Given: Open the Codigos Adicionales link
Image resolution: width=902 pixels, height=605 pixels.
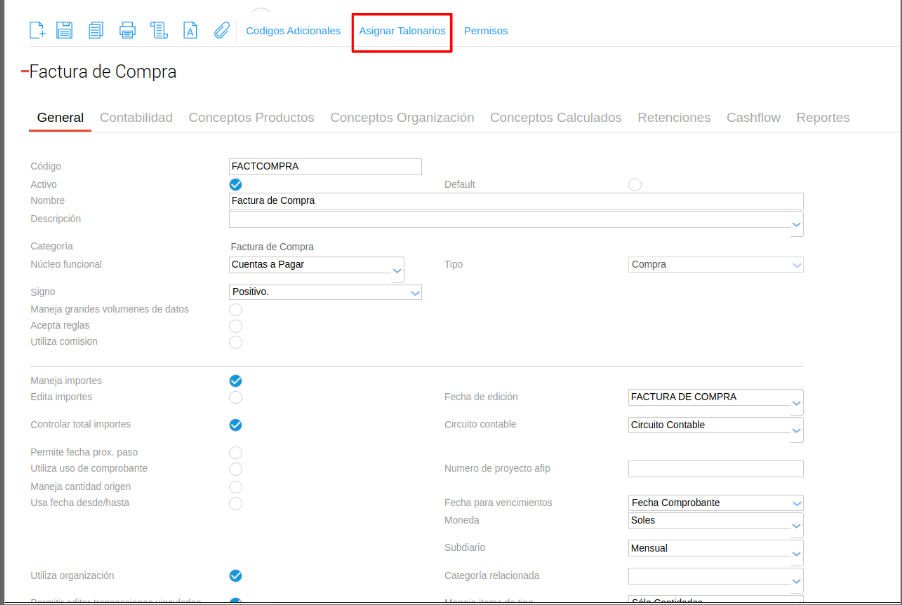Looking at the screenshot, I should pos(293,31).
